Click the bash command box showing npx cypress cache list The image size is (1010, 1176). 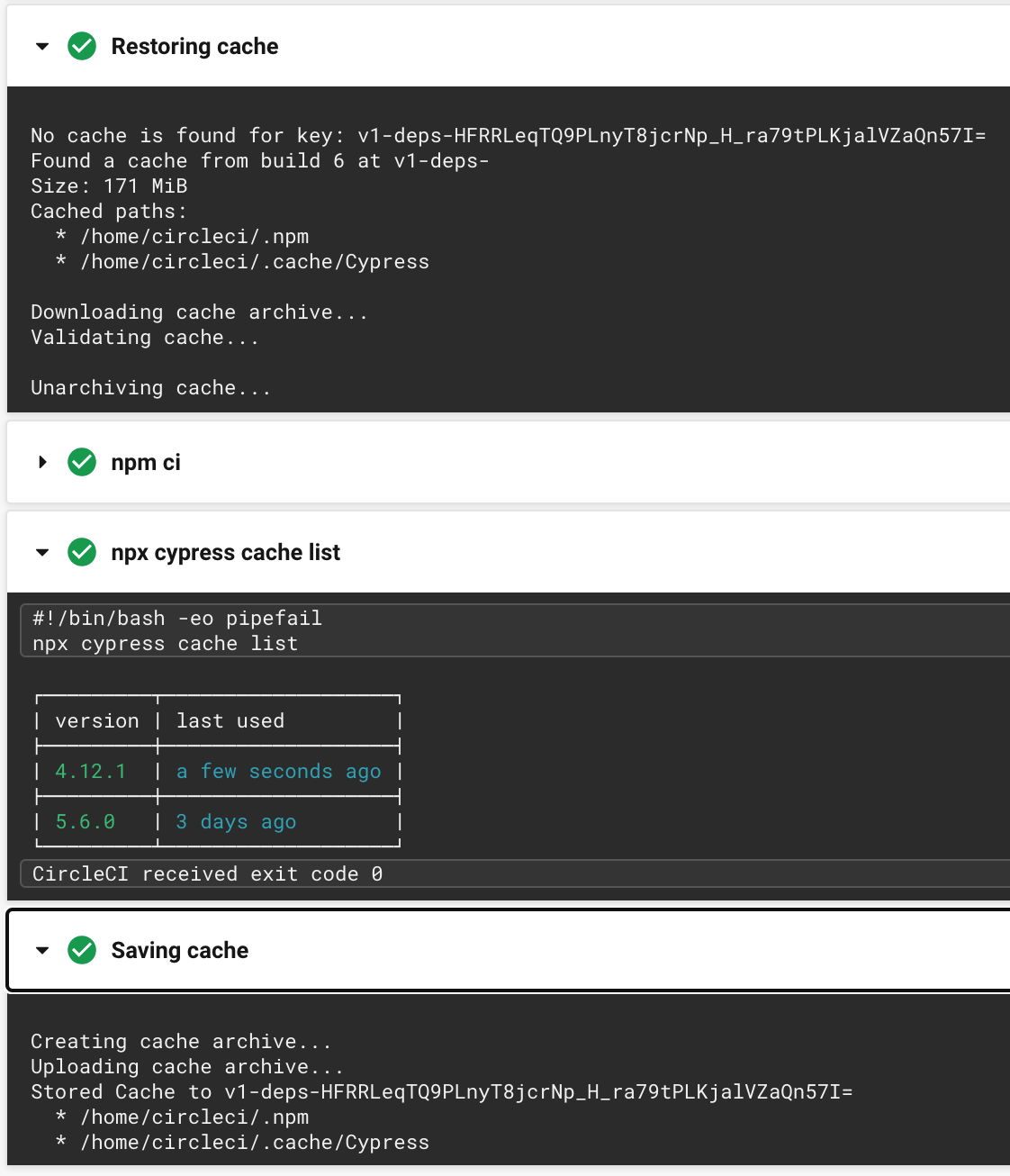[515, 630]
